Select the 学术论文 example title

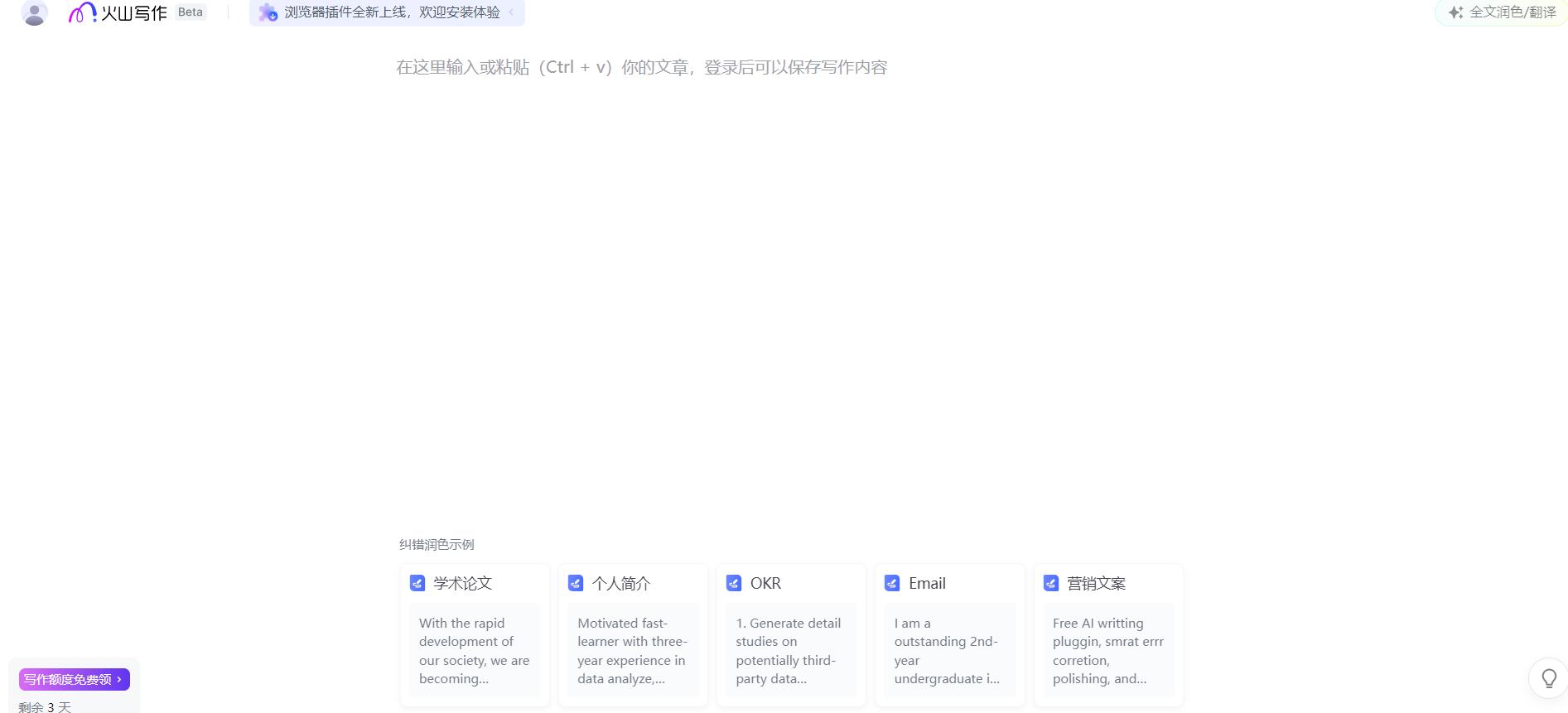[462, 583]
